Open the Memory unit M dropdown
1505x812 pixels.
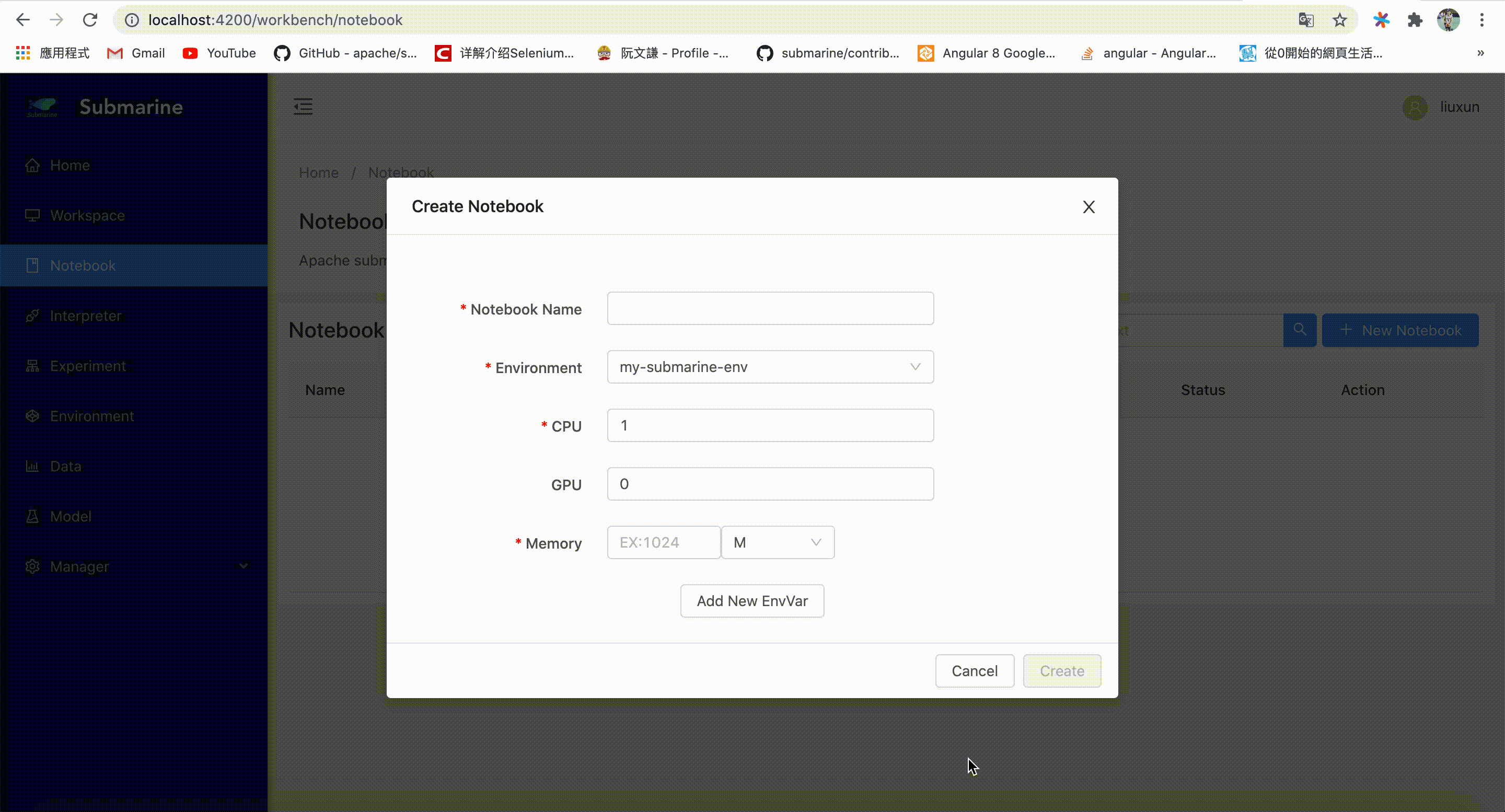point(777,542)
